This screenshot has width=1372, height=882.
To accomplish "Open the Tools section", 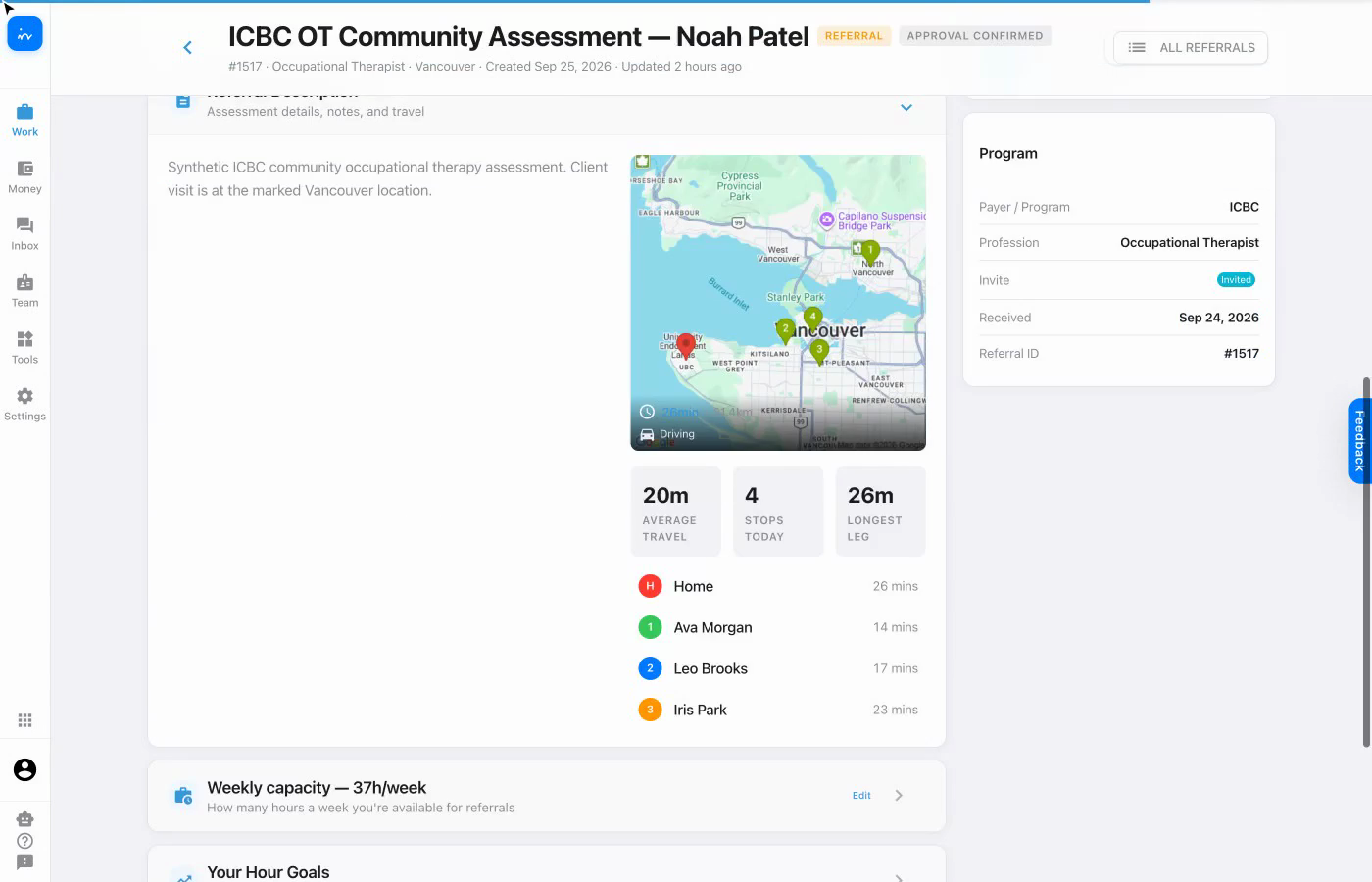I will click(x=24, y=347).
